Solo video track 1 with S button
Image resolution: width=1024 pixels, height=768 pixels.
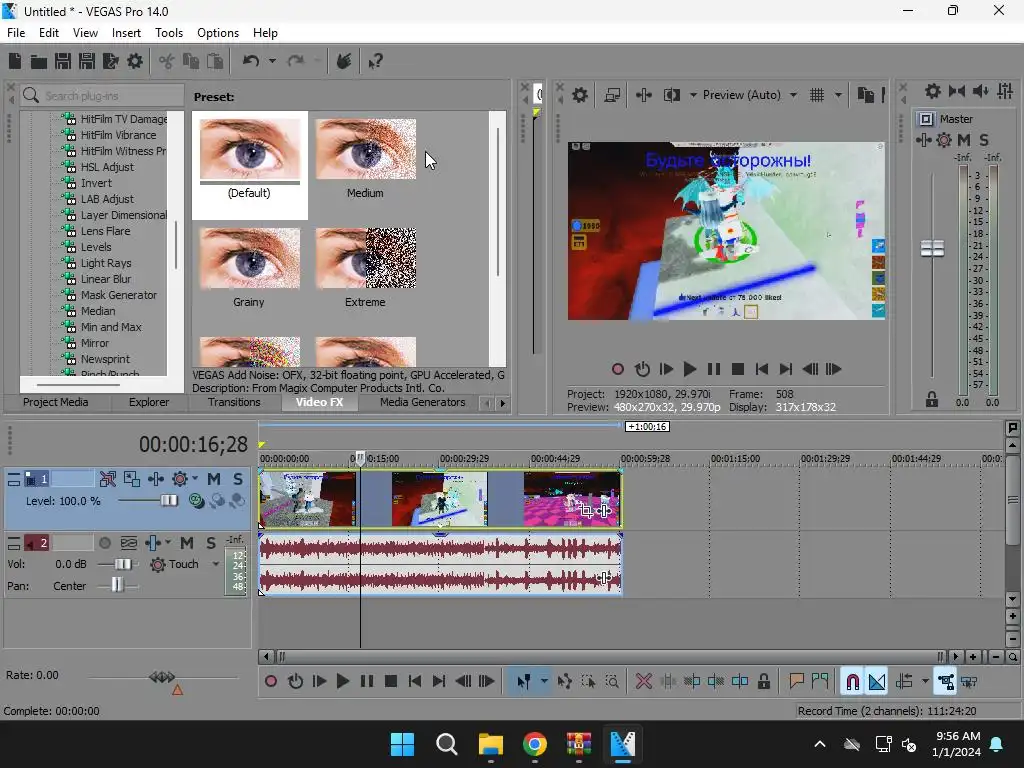click(238, 479)
